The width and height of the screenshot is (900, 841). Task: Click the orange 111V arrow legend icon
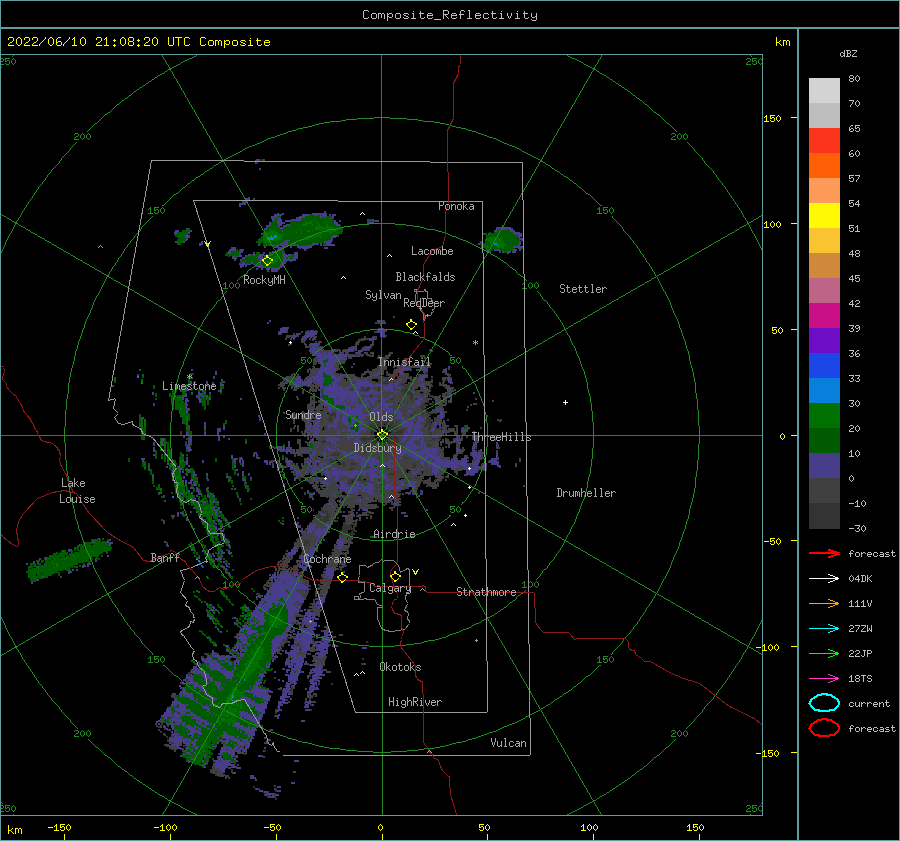click(824, 603)
